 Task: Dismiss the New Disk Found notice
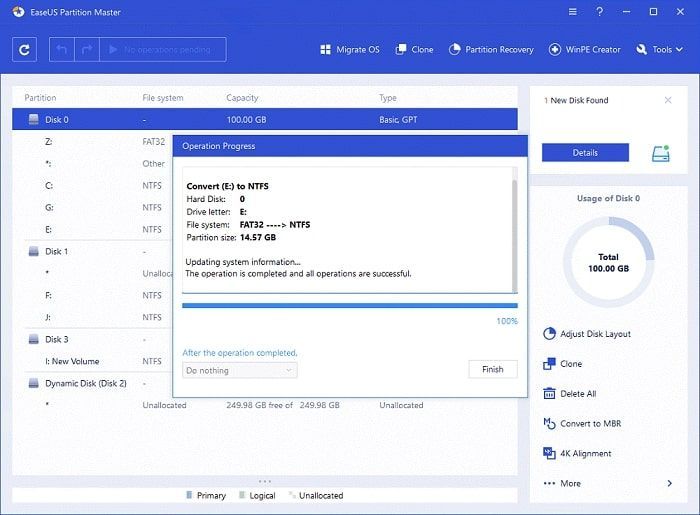(x=668, y=100)
